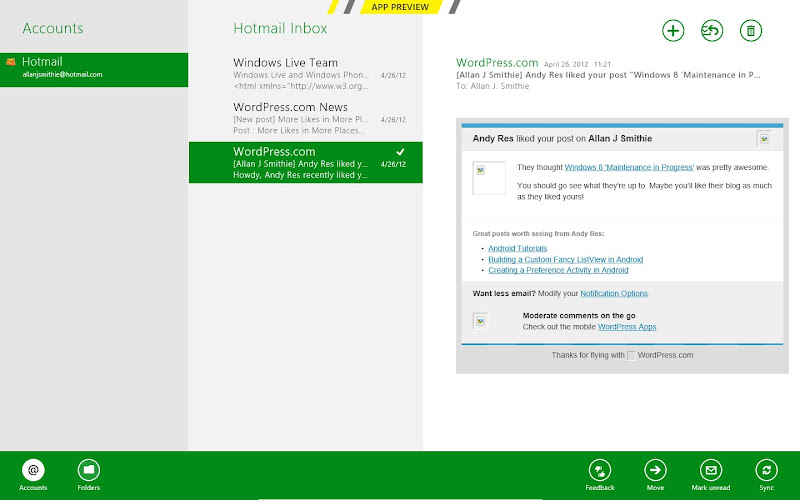Click the April 26, 2012 date stamp
This screenshot has width=800, height=500.
(566, 64)
